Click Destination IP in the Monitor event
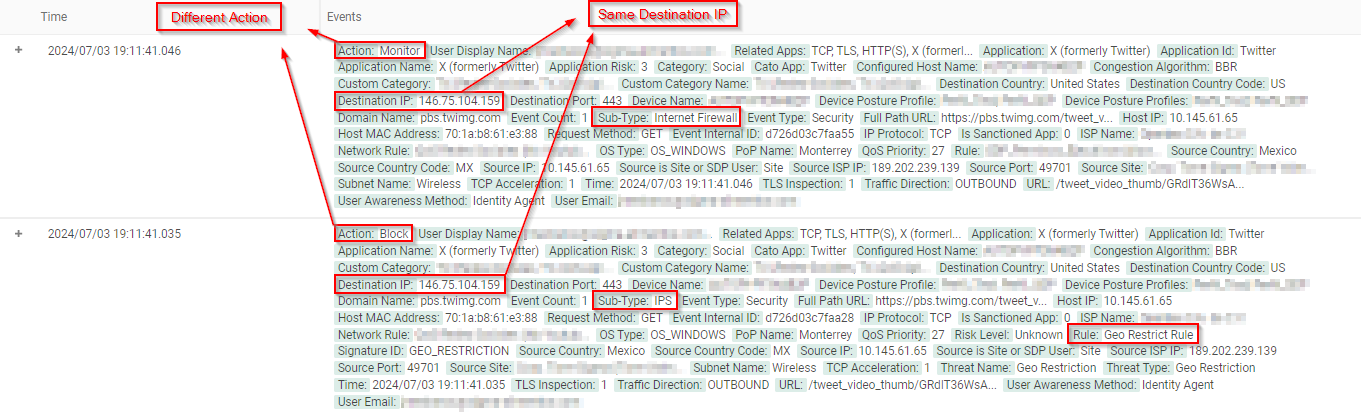Image resolution: width=1361 pixels, height=415 pixels. point(418,101)
